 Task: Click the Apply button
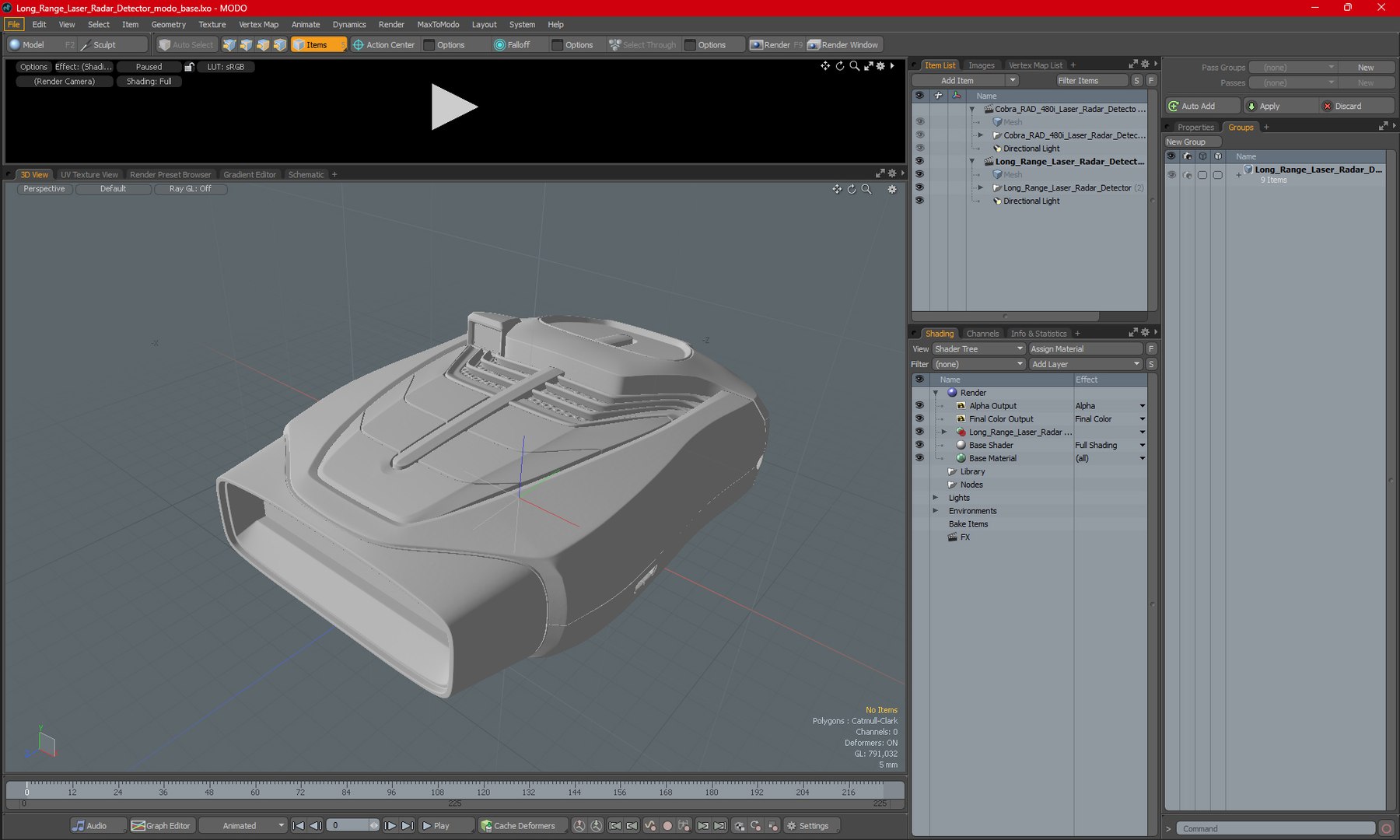(x=1280, y=107)
